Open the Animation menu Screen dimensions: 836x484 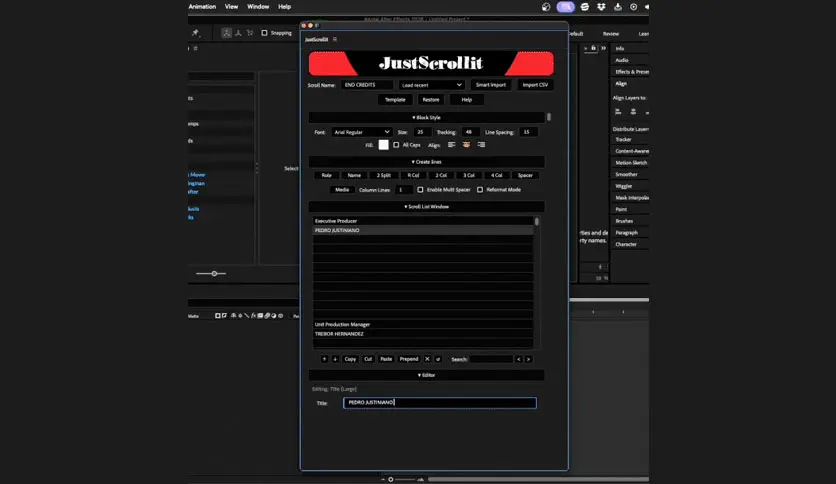pos(202,7)
